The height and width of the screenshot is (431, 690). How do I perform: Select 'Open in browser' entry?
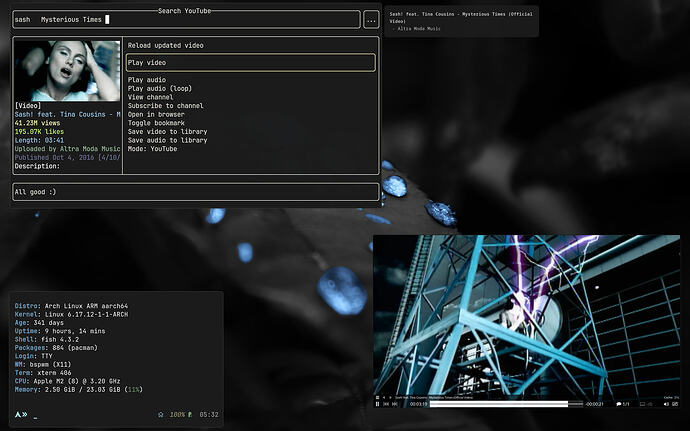pos(156,114)
